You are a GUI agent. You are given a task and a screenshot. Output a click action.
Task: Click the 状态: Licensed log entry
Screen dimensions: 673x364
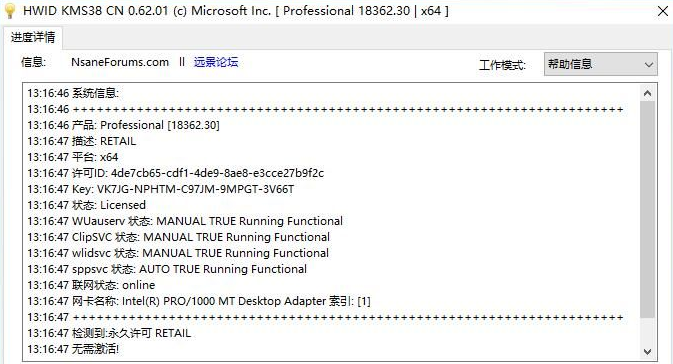[x=86, y=205]
